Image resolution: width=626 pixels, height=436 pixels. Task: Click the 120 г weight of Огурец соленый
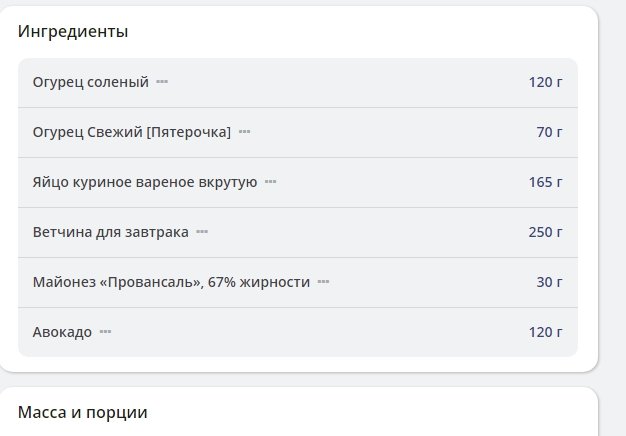(x=545, y=82)
